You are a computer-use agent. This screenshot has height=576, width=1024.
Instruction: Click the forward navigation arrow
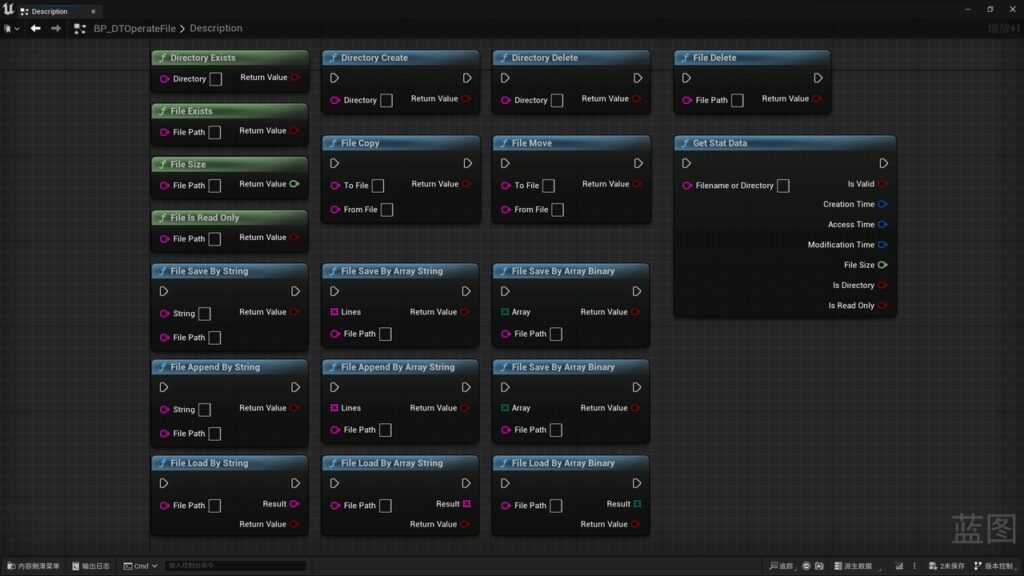(56, 28)
